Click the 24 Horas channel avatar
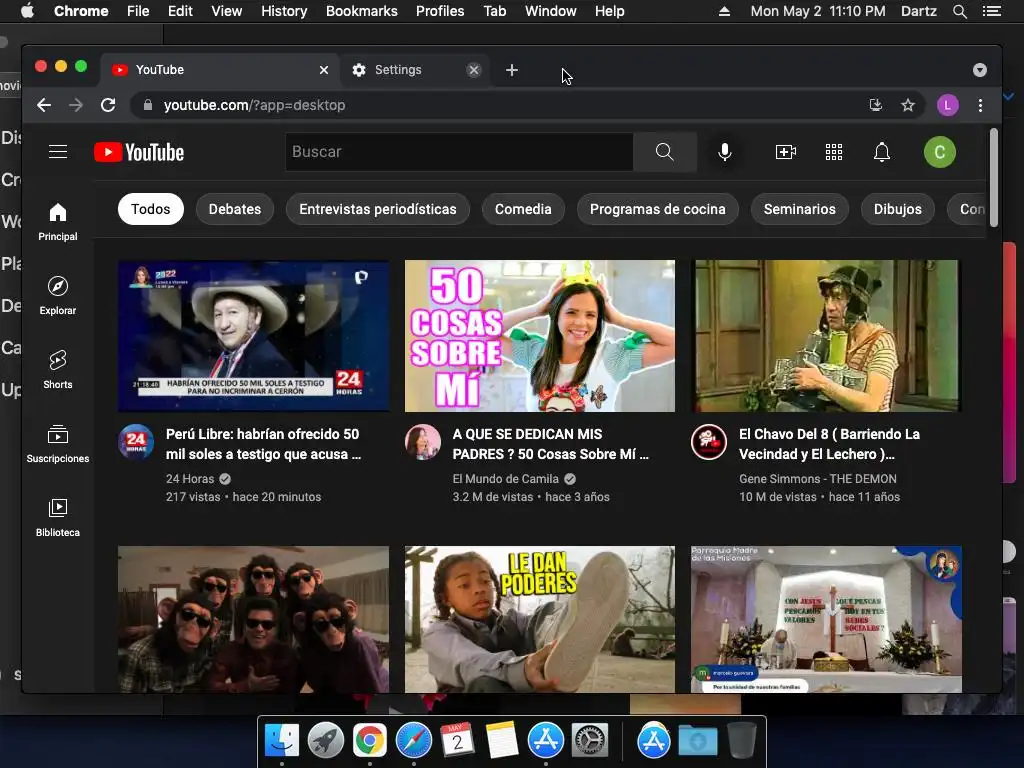This screenshot has height=768, width=1024. coord(136,442)
